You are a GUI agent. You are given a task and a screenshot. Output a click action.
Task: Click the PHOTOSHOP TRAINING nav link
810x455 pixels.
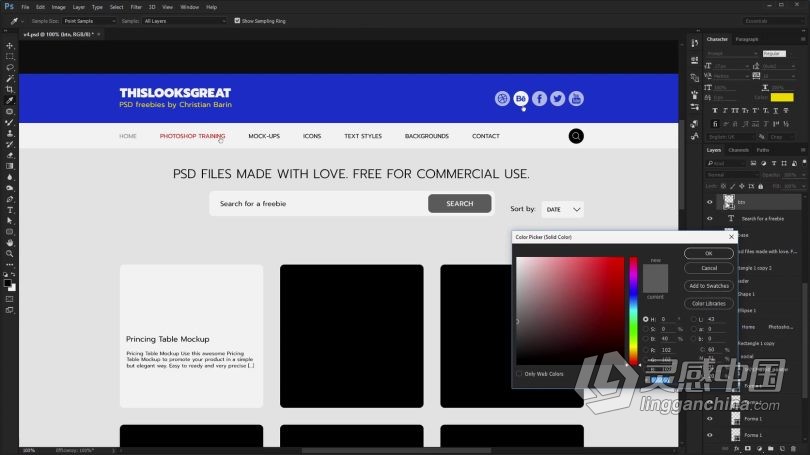point(192,136)
